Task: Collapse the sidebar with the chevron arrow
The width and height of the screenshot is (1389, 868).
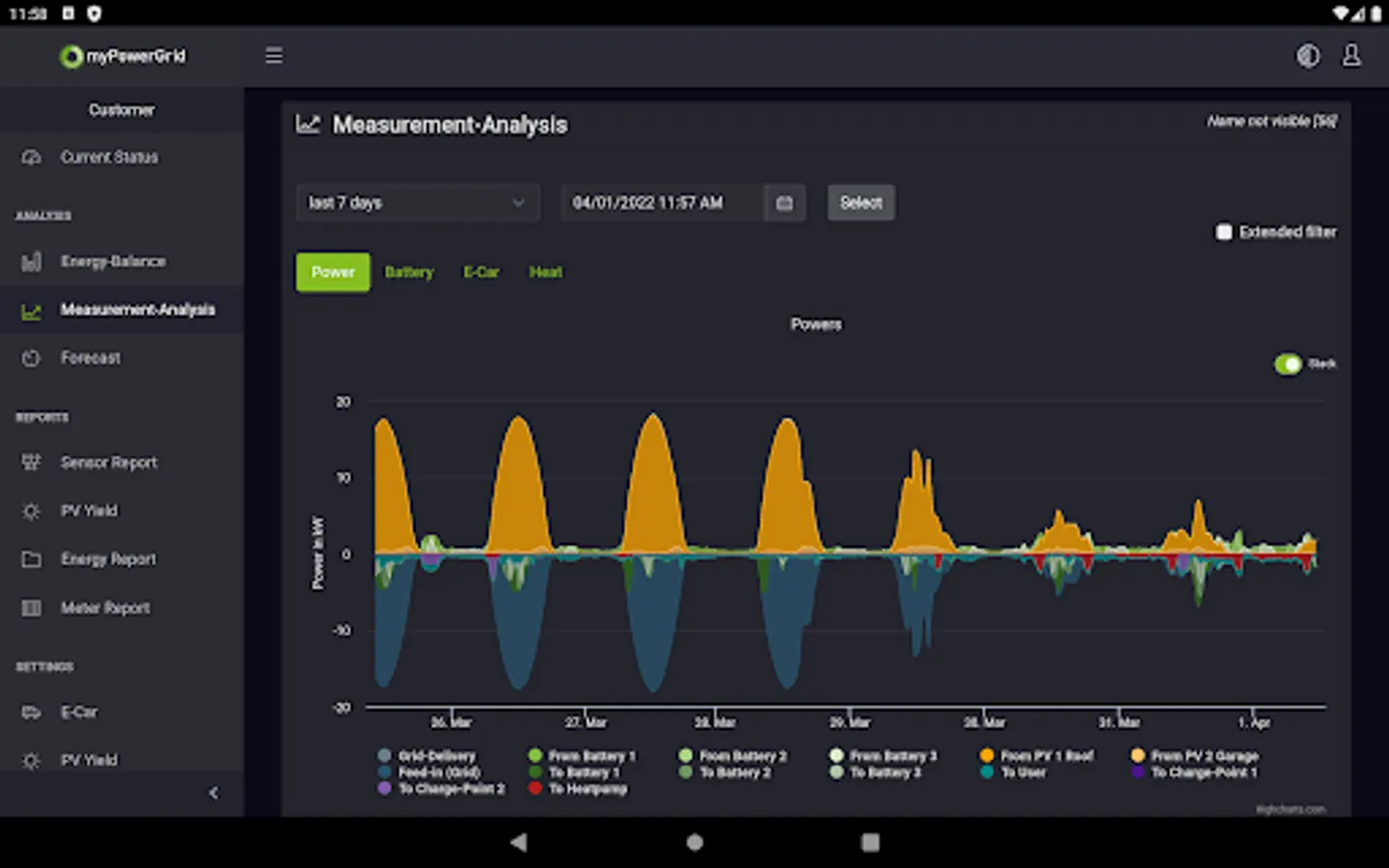Action: click(x=213, y=793)
